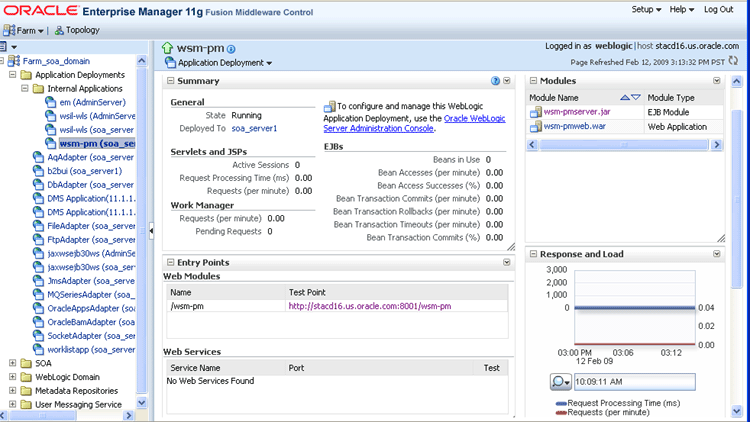Select FileAdapter application in tree
This screenshot has height=422, width=750.
(x=91, y=226)
